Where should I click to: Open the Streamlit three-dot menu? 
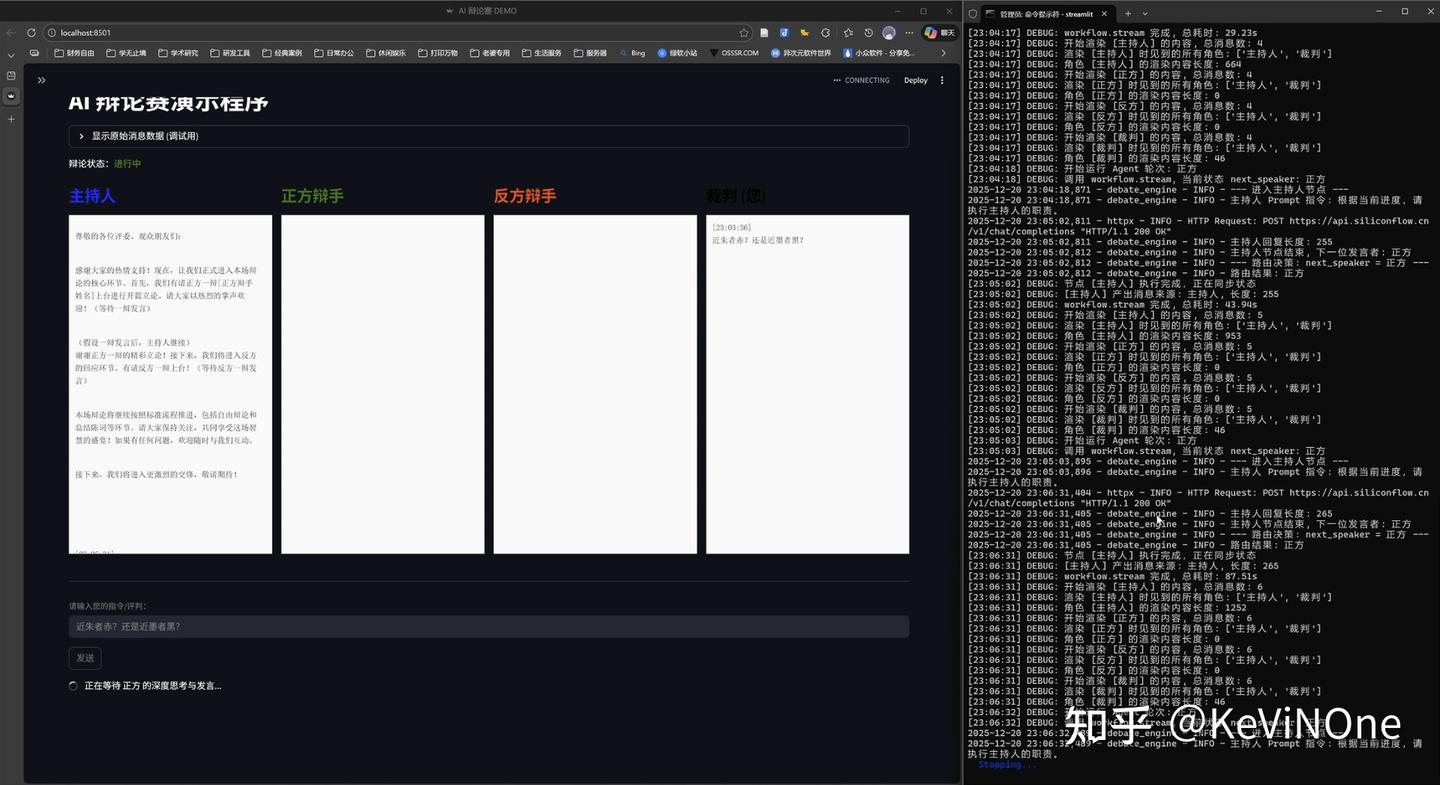(942, 80)
